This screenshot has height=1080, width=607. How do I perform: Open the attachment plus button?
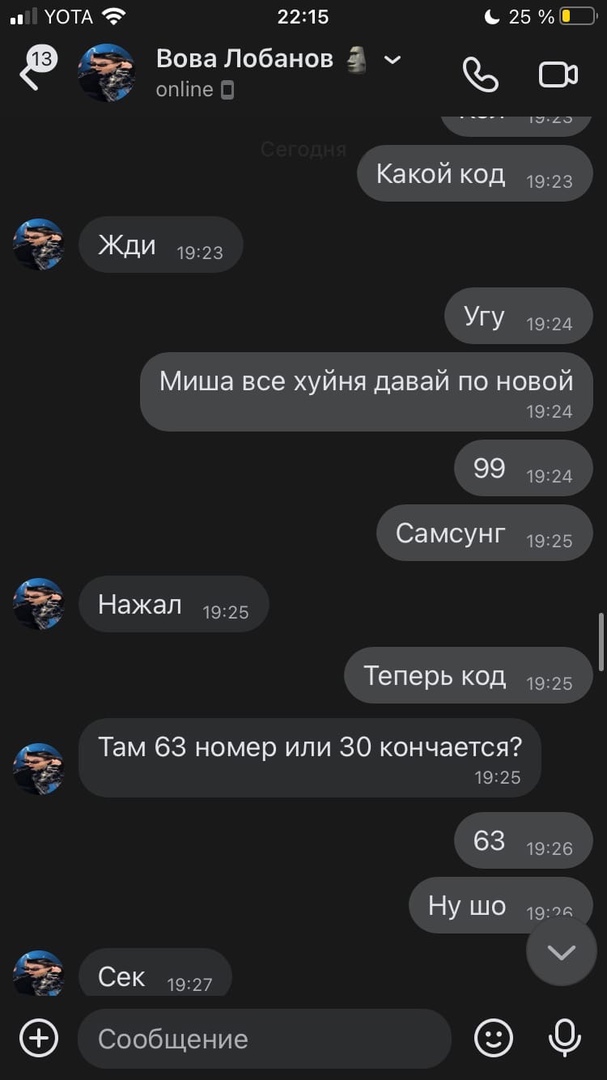tap(39, 1038)
